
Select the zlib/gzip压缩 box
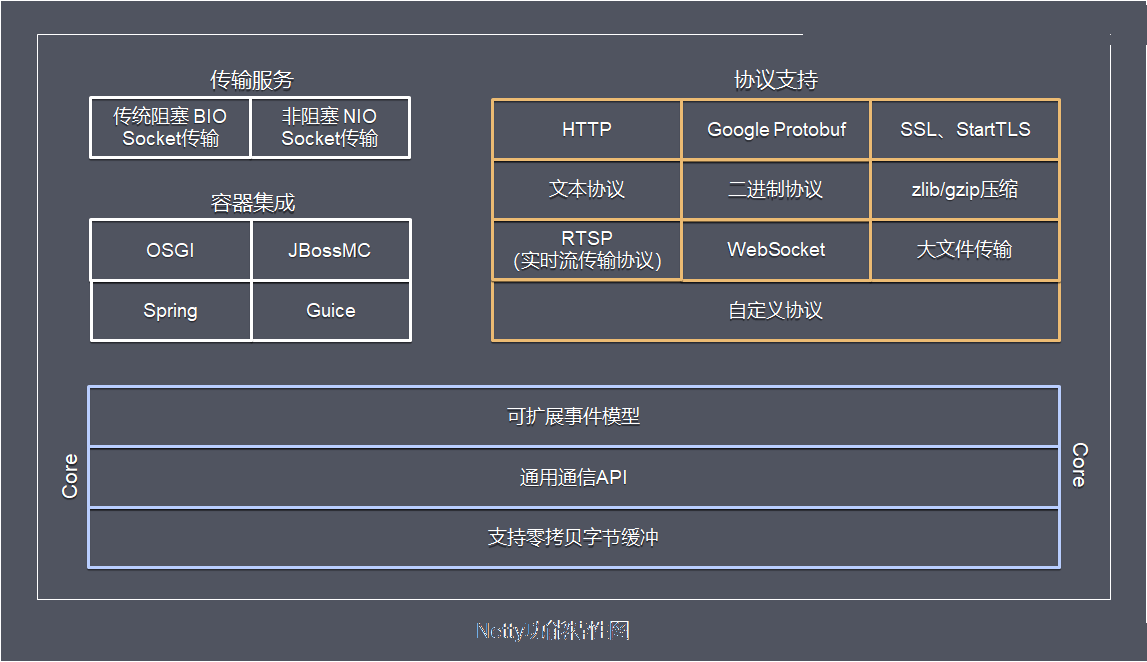[x=965, y=189]
